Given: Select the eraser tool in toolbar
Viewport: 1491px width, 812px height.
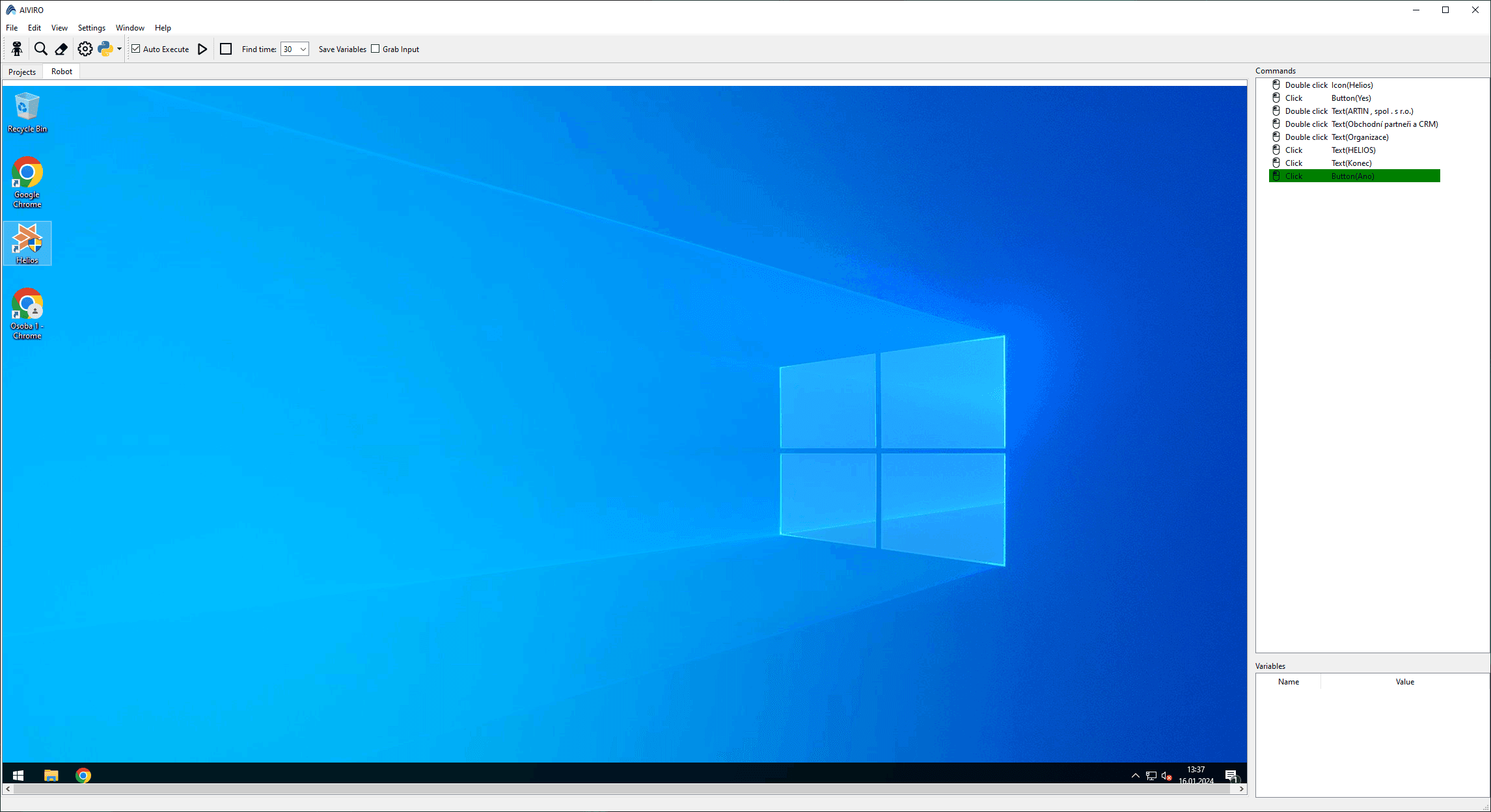Looking at the screenshot, I should click(x=61, y=49).
